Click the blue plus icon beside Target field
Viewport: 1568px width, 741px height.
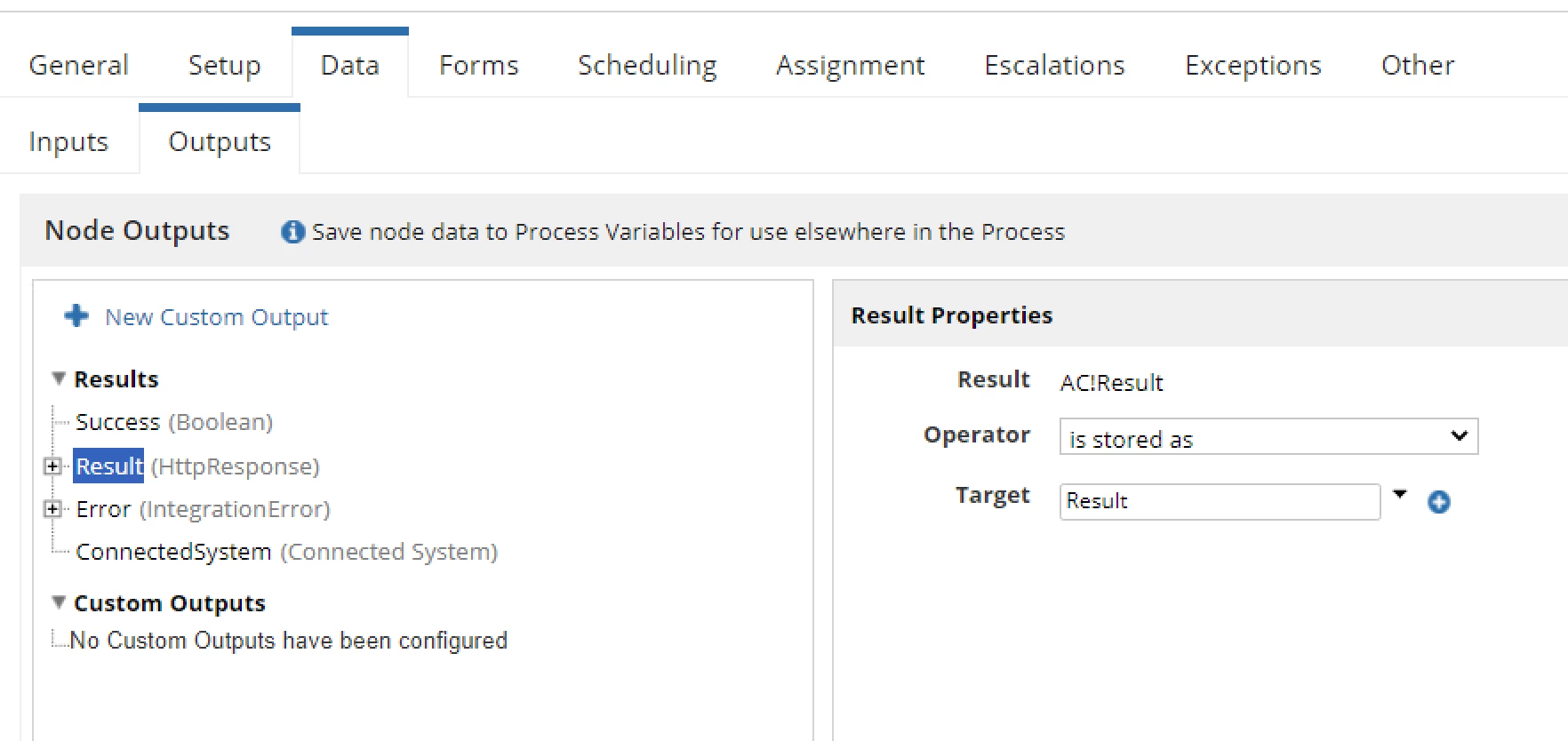point(1438,502)
